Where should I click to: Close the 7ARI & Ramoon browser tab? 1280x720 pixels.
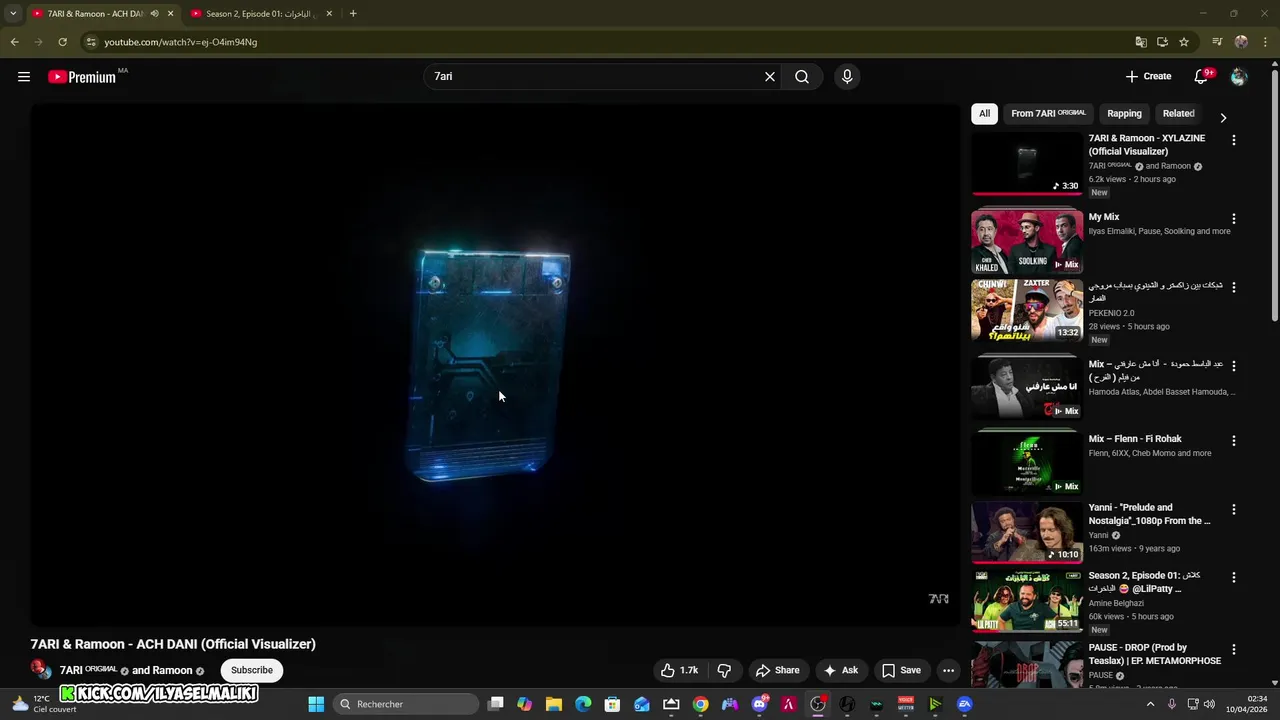tap(171, 14)
